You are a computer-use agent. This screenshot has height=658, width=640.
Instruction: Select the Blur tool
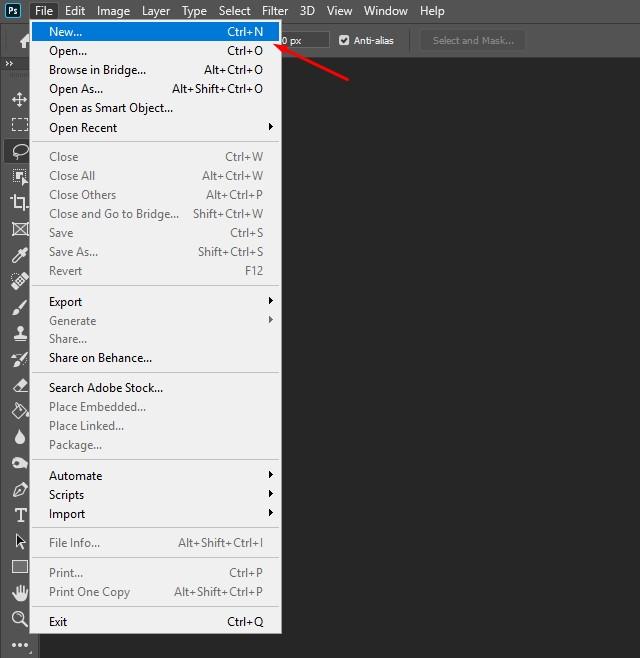(19, 437)
